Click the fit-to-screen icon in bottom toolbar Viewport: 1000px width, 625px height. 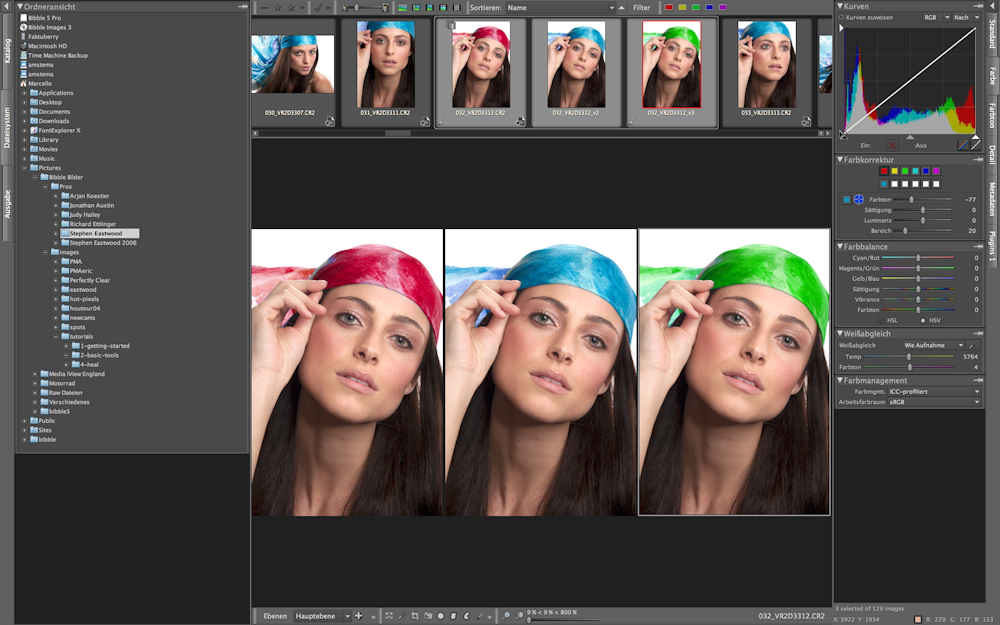(x=388, y=616)
